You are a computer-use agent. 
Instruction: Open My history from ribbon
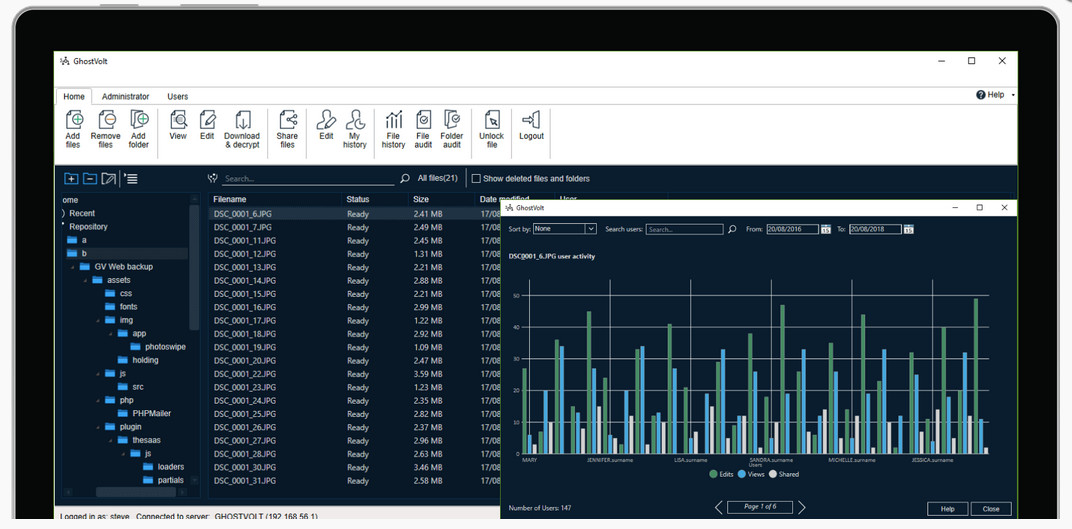coord(355,121)
